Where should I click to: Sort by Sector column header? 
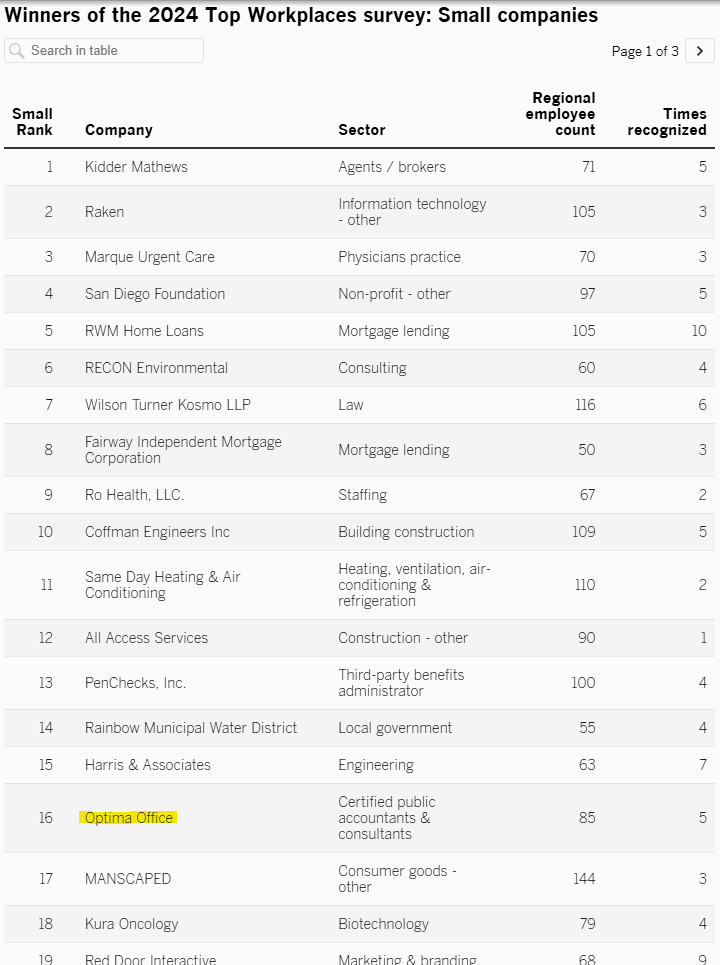pyautogui.click(x=362, y=130)
